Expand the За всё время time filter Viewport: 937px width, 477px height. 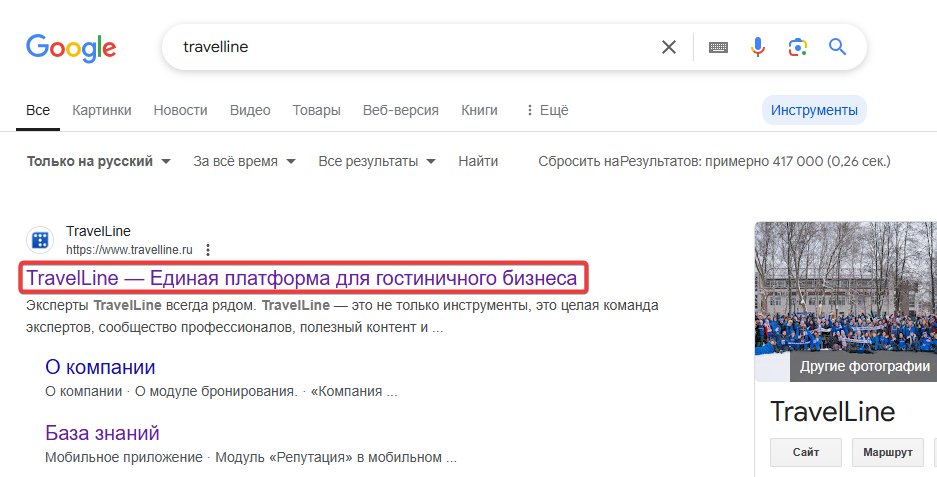244,161
